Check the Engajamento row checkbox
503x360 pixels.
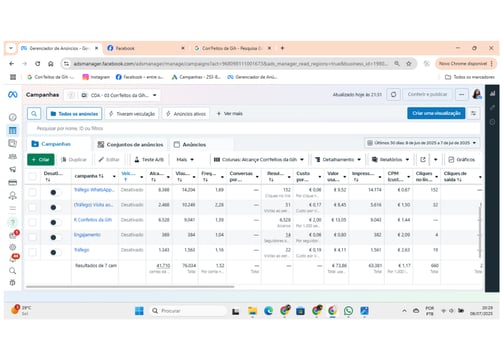click(x=32, y=237)
